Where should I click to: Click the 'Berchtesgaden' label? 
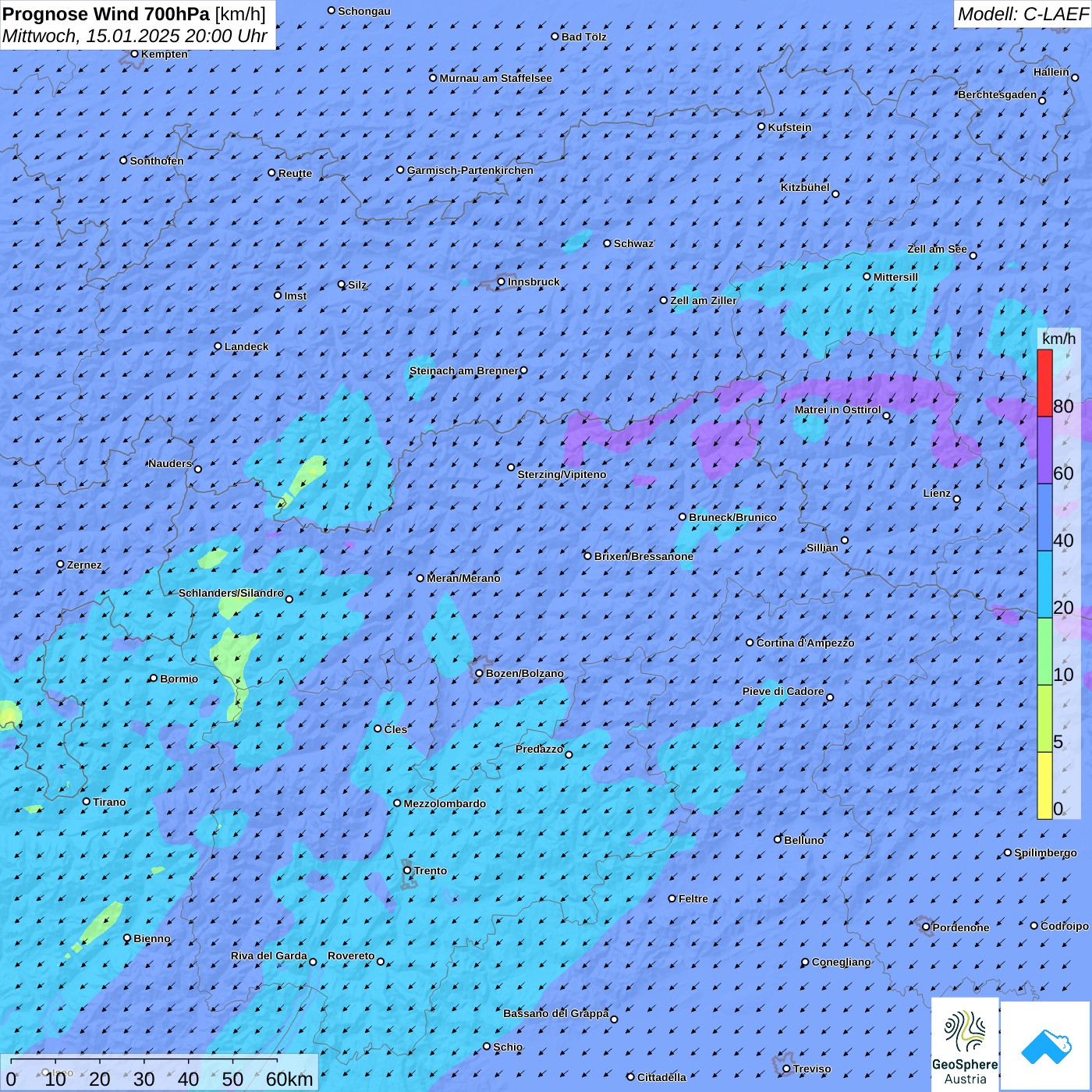(998, 94)
